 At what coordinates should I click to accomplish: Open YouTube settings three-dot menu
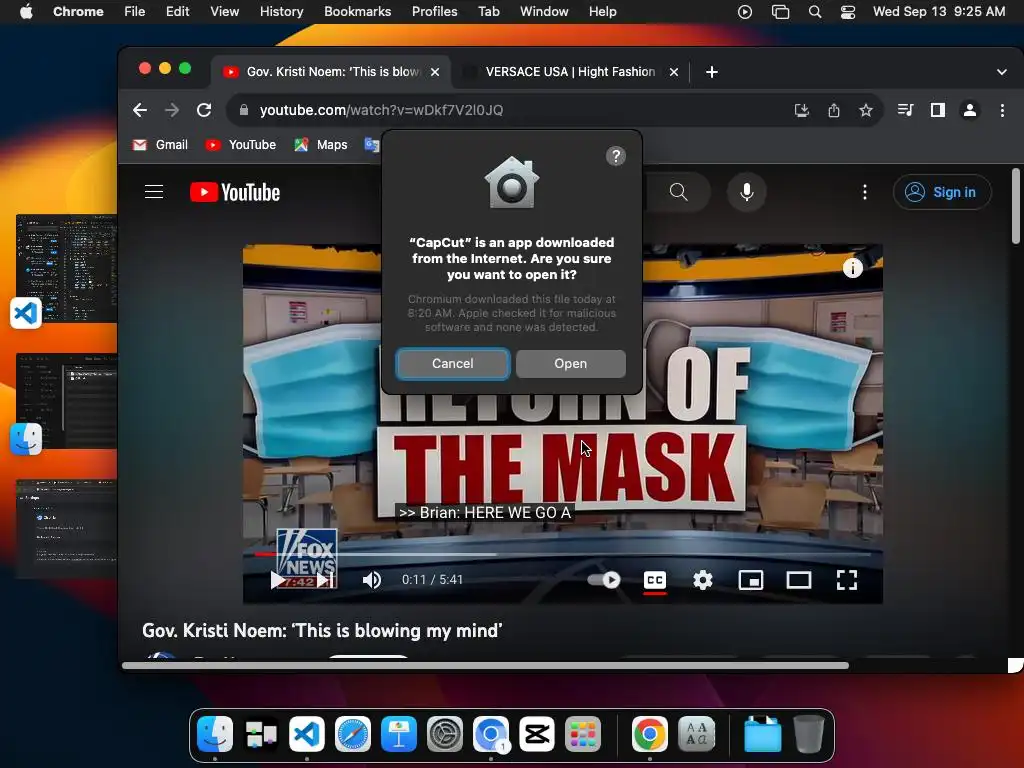(x=865, y=192)
